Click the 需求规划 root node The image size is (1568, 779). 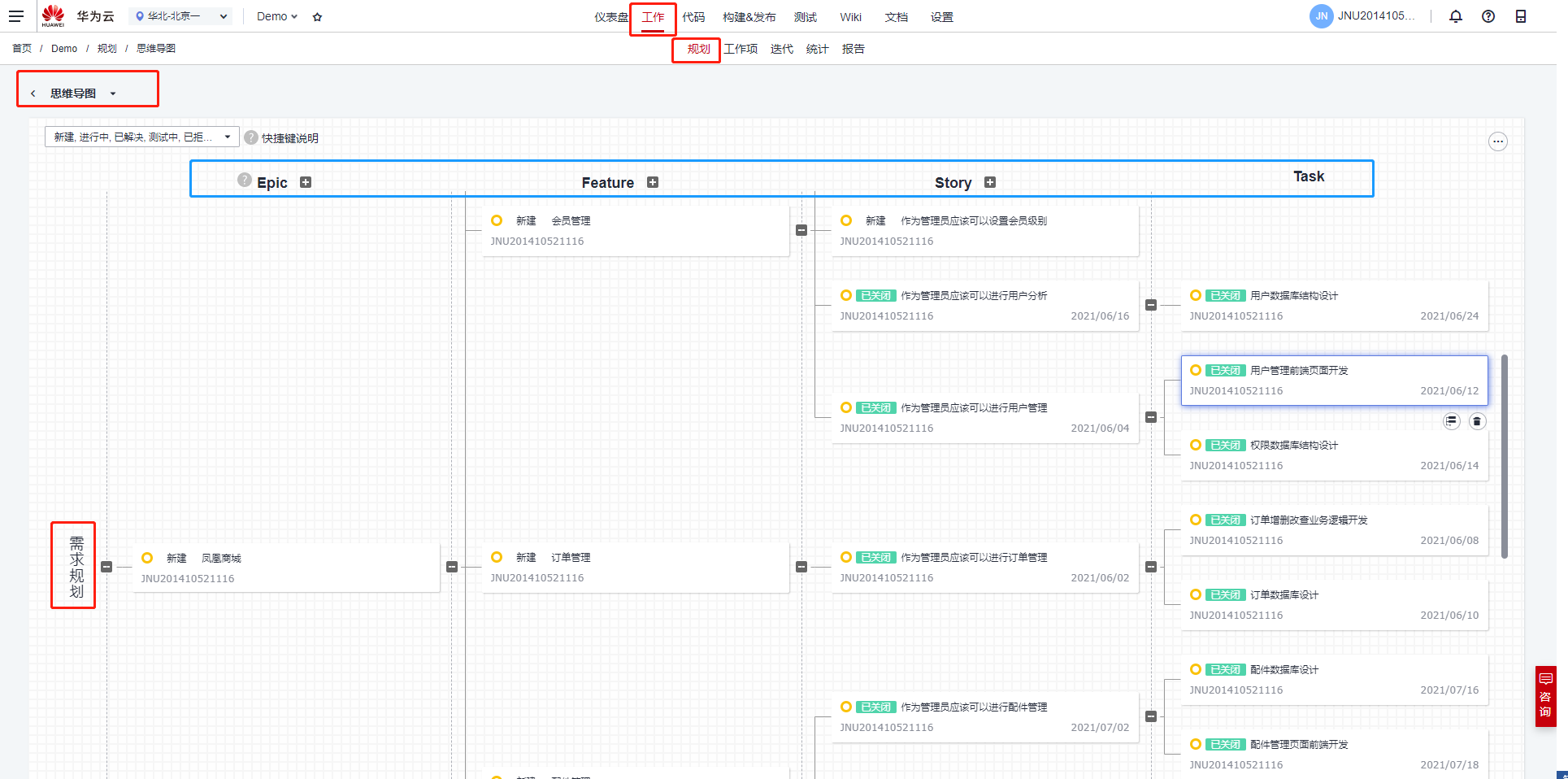point(76,566)
